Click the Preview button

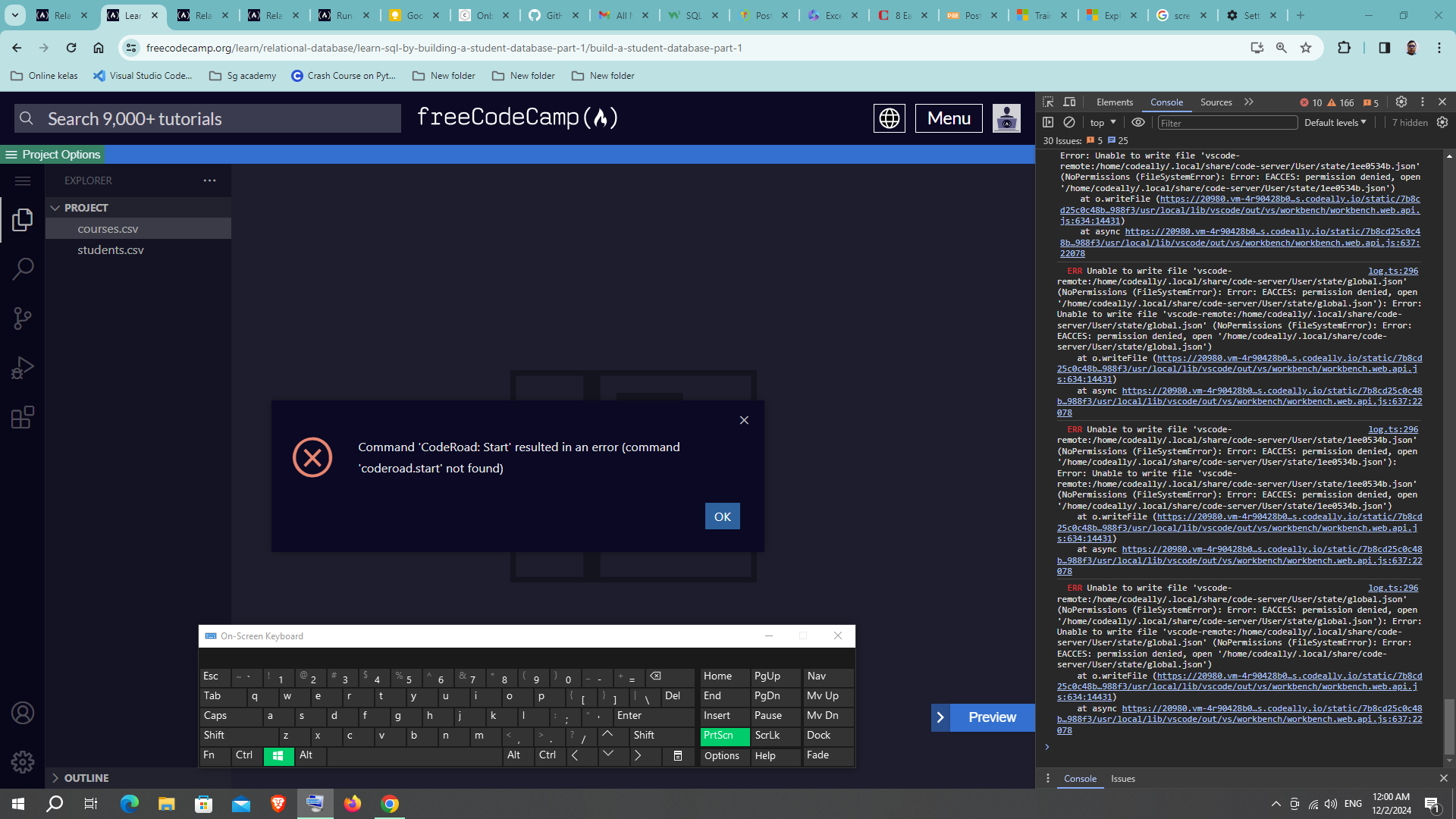pyautogui.click(x=983, y=717)
